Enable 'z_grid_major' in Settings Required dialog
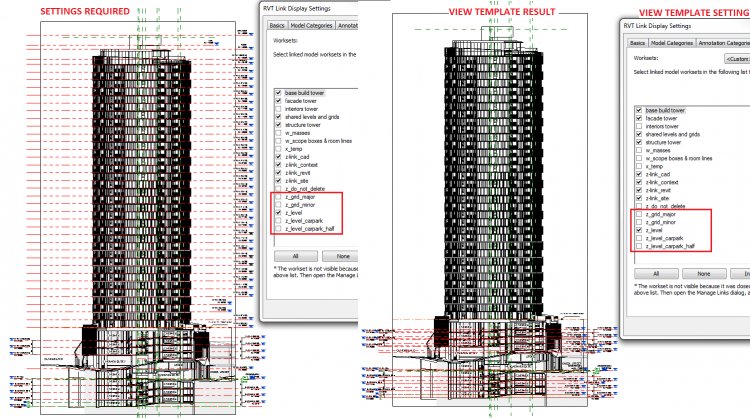The width and height of the screenshot is (750, 418). 278,197
